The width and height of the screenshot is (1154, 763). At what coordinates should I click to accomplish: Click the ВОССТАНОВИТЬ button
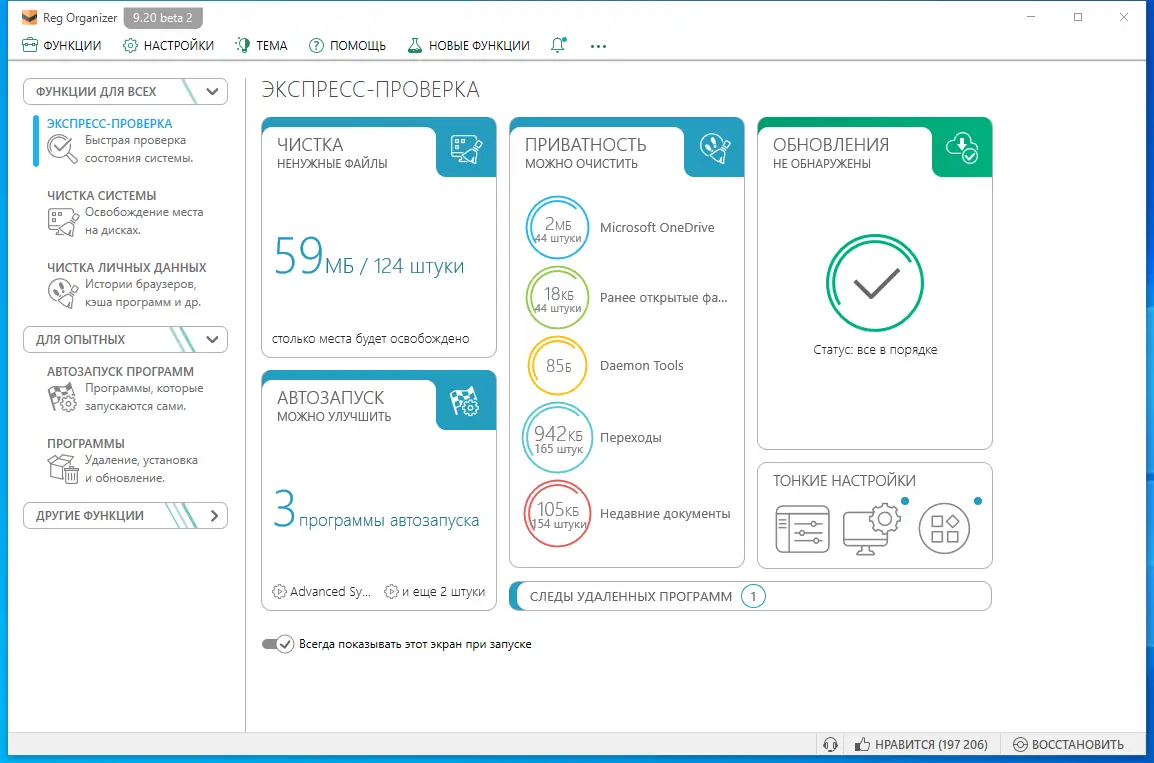pos(1069,745)
